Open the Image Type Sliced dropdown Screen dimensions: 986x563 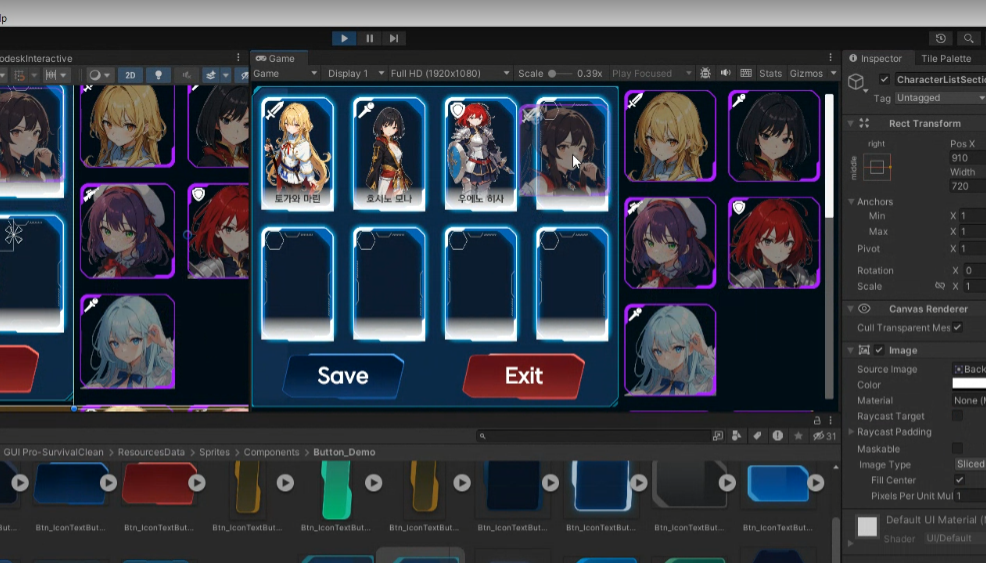pos(969,464)
